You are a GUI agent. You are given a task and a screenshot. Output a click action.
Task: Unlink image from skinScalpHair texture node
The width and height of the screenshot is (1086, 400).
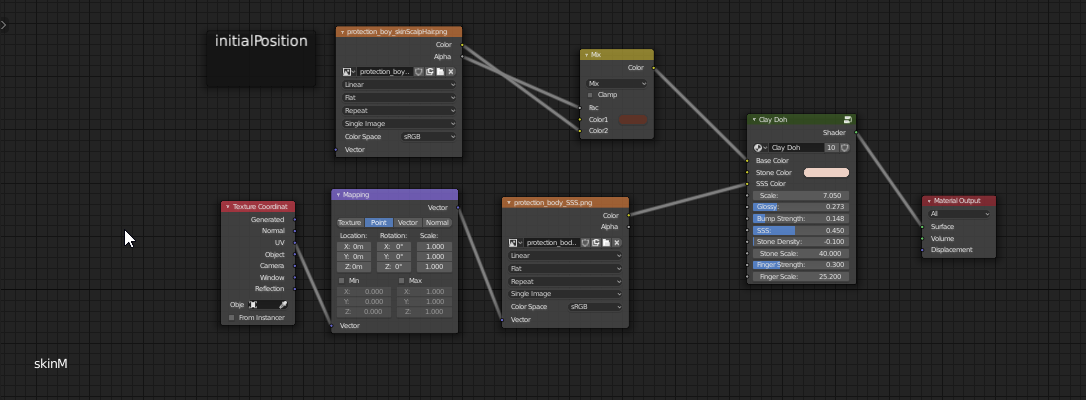(x=451, y=71)
